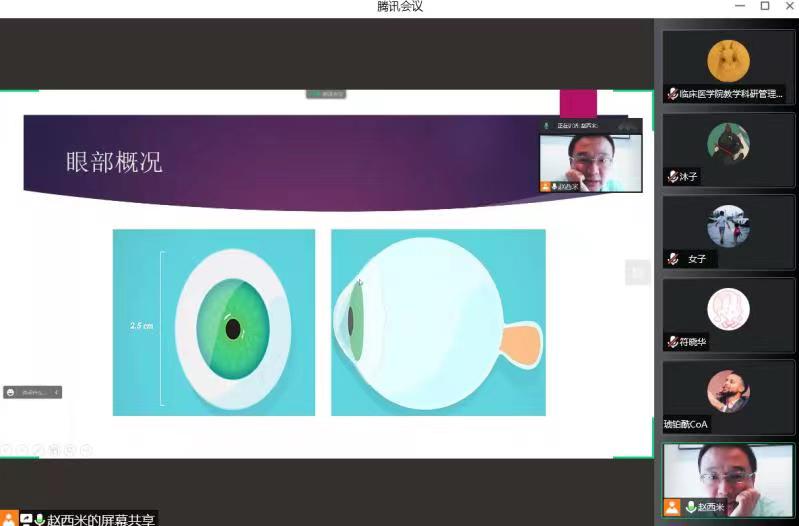Click the orange host icon on 赵西米's sidebar tile
This screenshot has height=526, width=799.
tap(673, 507)
